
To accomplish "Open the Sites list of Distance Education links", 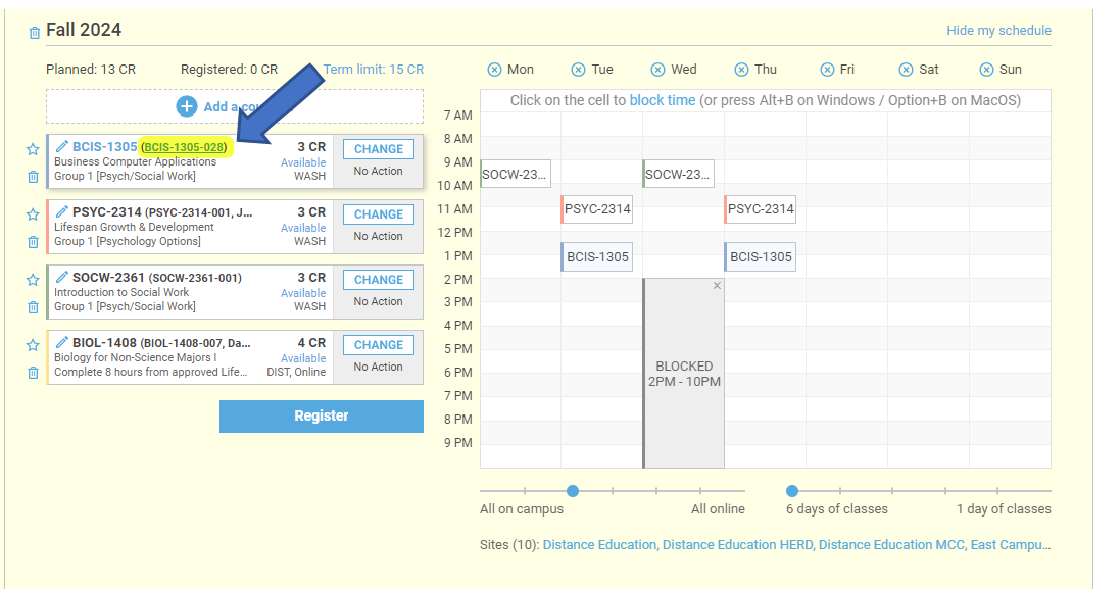I will click(797, 544).
